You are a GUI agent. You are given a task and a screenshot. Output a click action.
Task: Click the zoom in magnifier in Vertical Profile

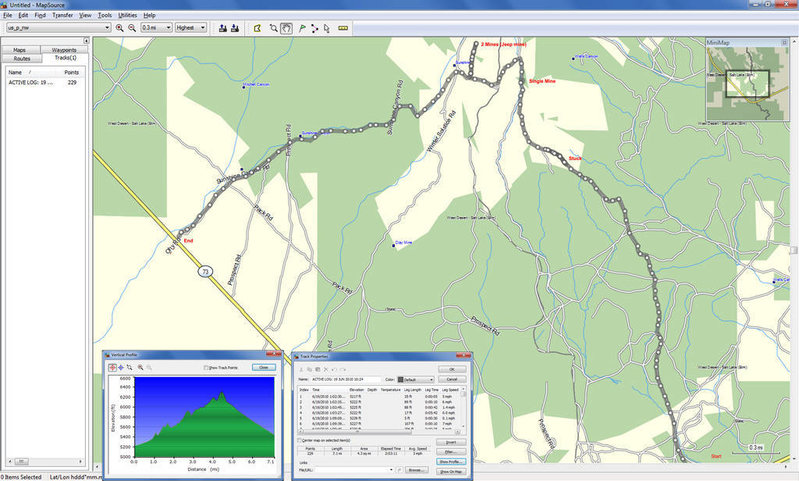pyautogui.click(x=140, y=367)
